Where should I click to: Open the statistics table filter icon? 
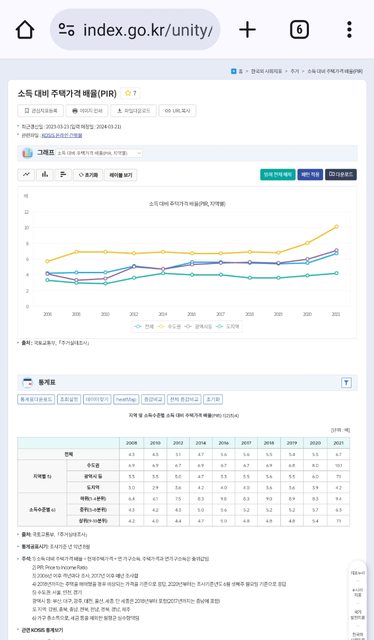[346, 382]
